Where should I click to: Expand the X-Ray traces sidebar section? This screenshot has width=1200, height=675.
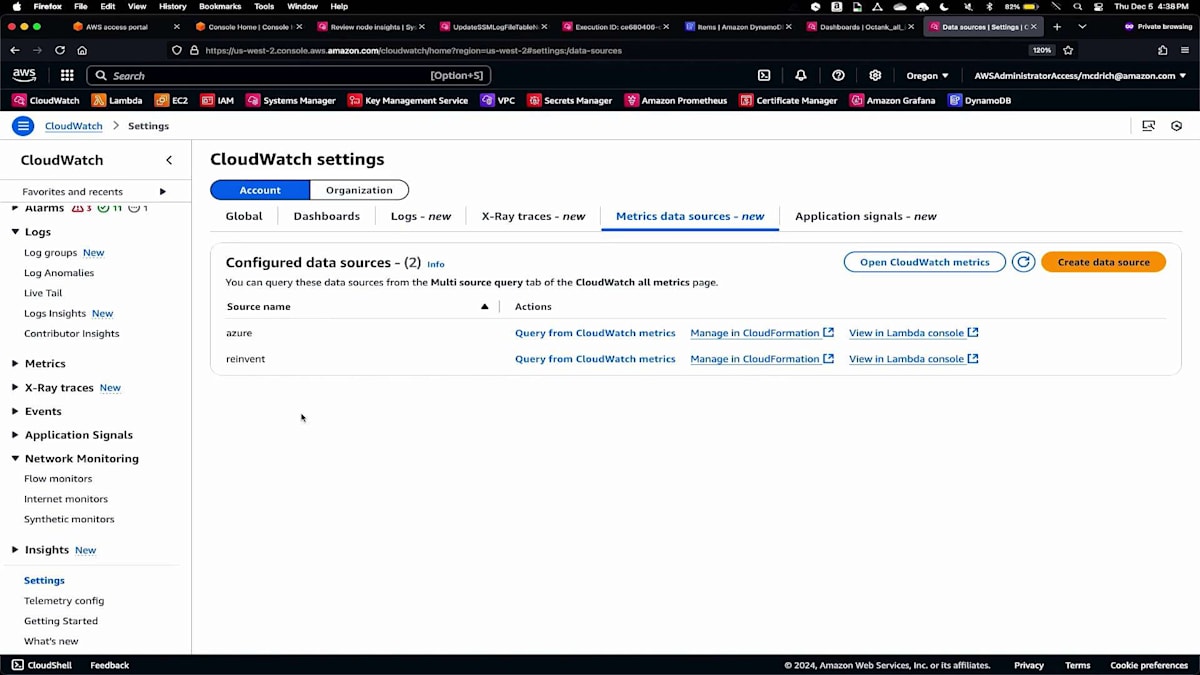(15, 388)
